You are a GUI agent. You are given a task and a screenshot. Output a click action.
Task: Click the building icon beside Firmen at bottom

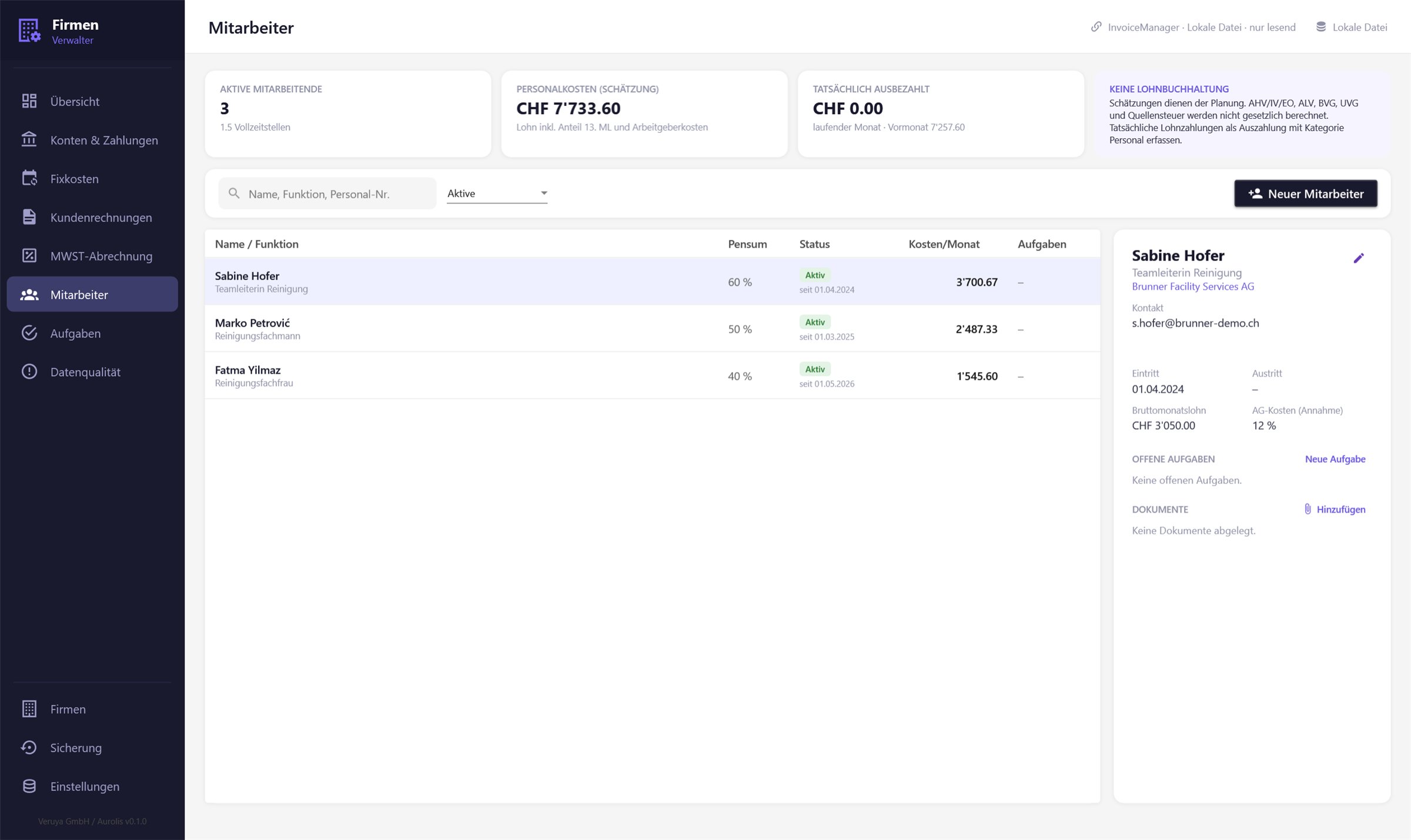click(x=29, y=709)
